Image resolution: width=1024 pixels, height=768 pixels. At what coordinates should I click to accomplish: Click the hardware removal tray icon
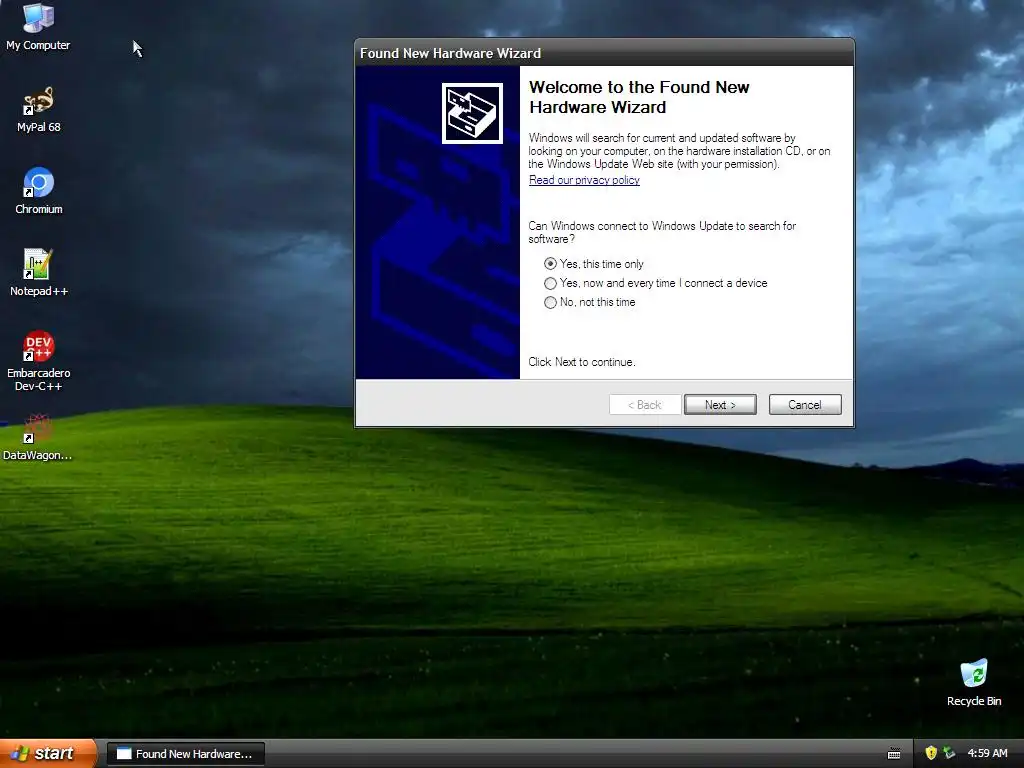[x=949, y=753]
